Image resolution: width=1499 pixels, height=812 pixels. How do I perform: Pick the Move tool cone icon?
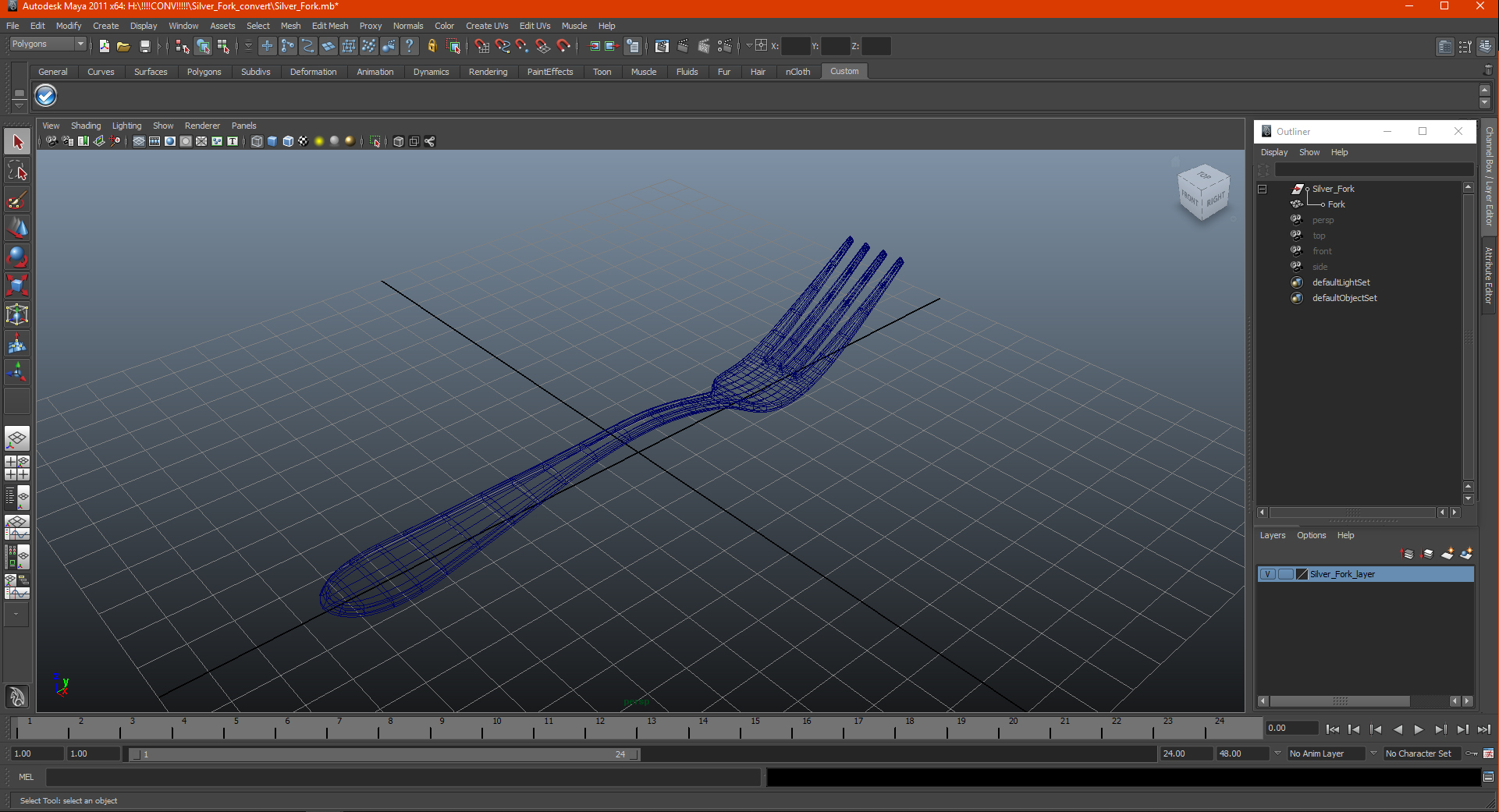pos(17,228)
